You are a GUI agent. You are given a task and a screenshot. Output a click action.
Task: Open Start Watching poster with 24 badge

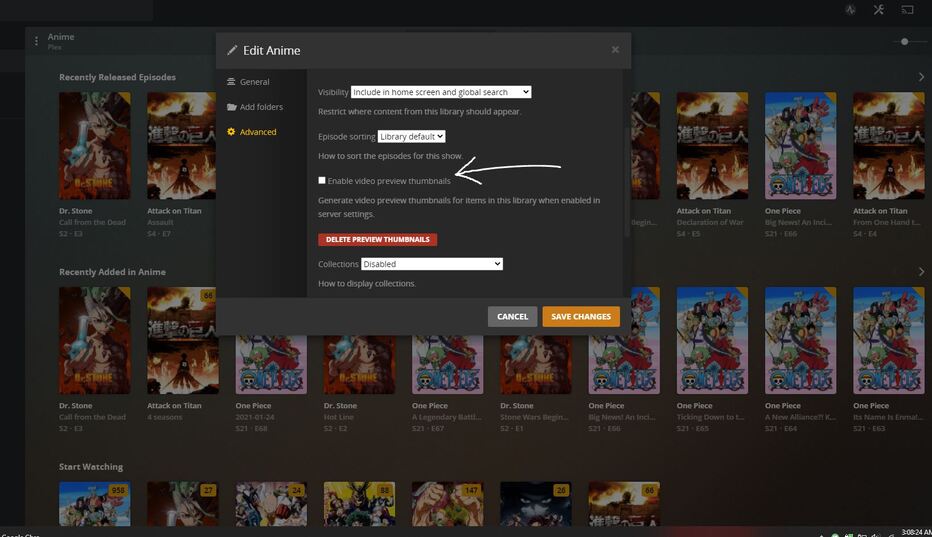point(271,504)
